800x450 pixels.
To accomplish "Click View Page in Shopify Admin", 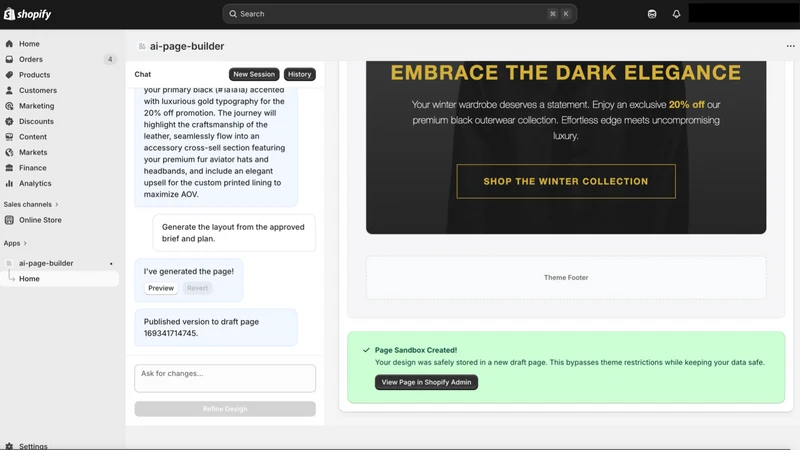I will (426, 382).
